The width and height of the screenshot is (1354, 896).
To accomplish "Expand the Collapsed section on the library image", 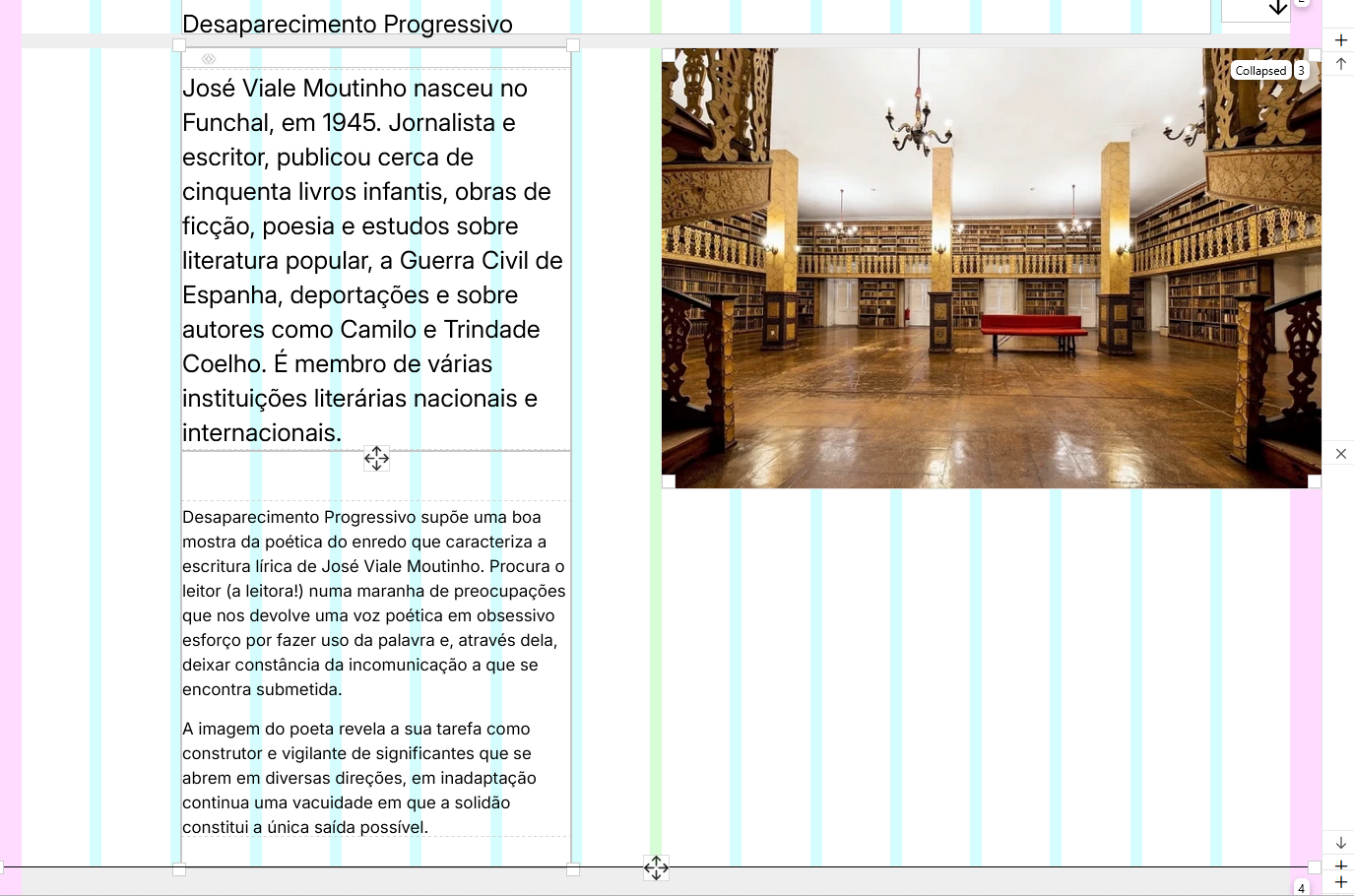I will [1260, 69].
